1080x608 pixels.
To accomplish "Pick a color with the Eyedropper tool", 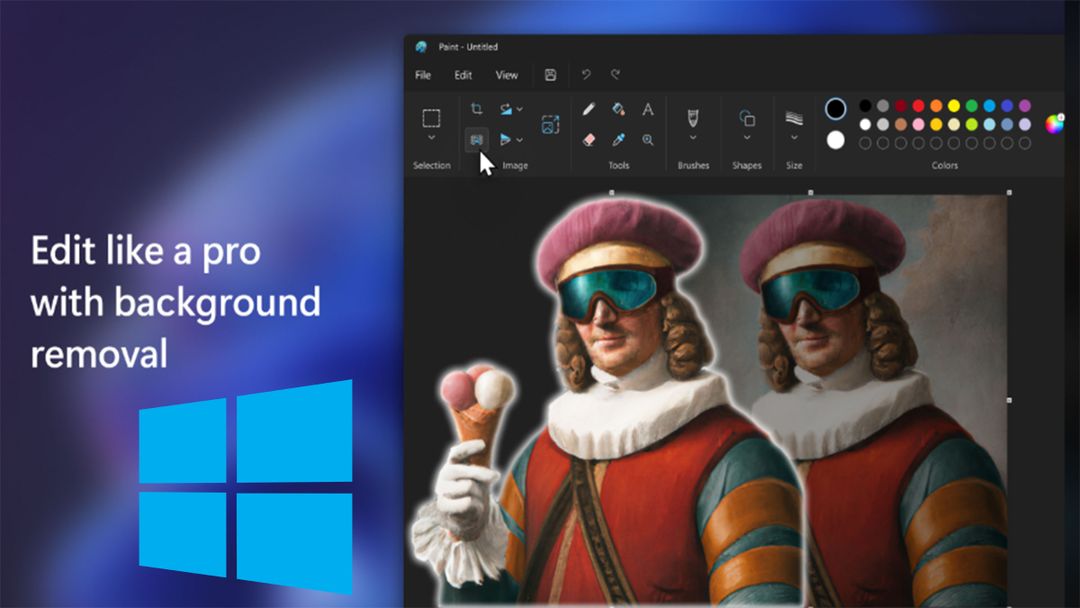I will point(619,140).
